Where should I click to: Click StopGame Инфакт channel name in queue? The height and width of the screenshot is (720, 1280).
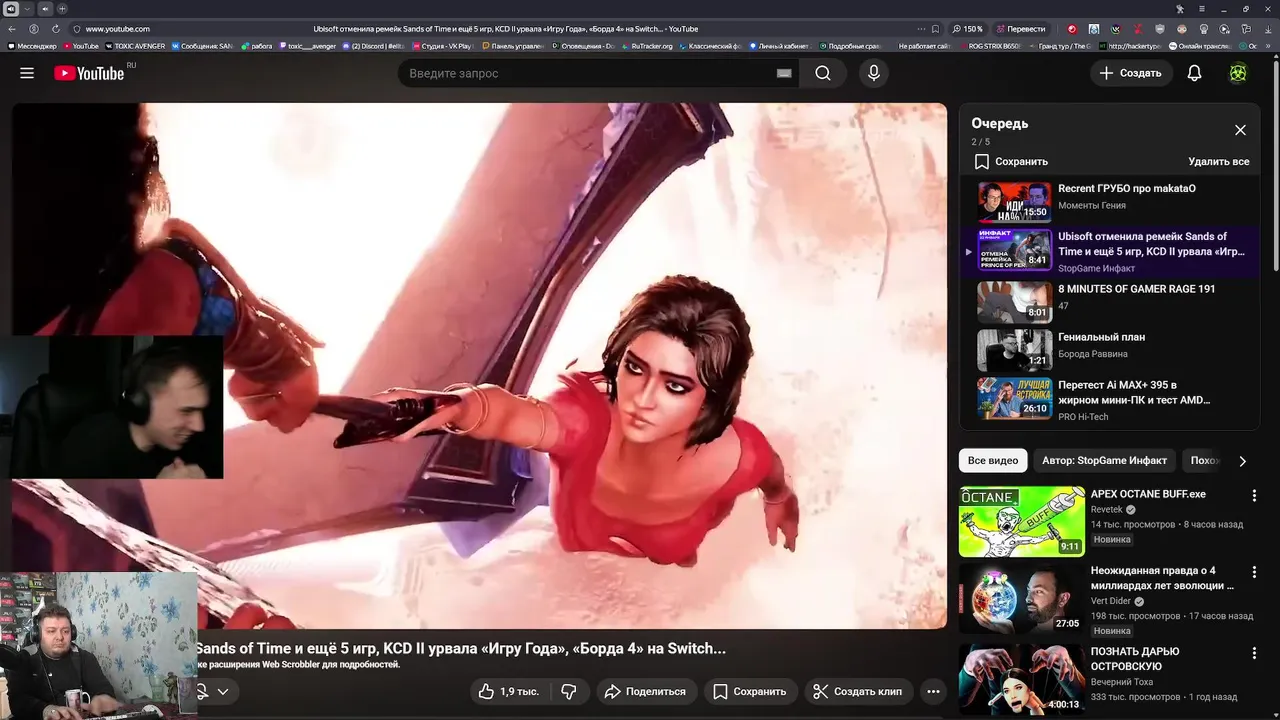[1096, 268]
